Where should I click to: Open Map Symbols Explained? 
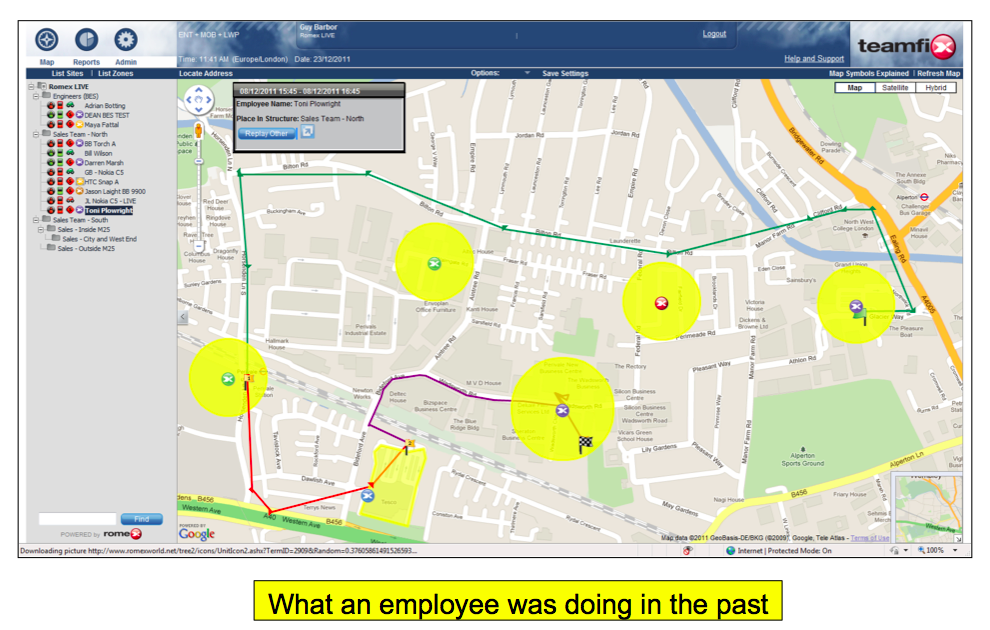pyautogui.click(x=869, y=73)
